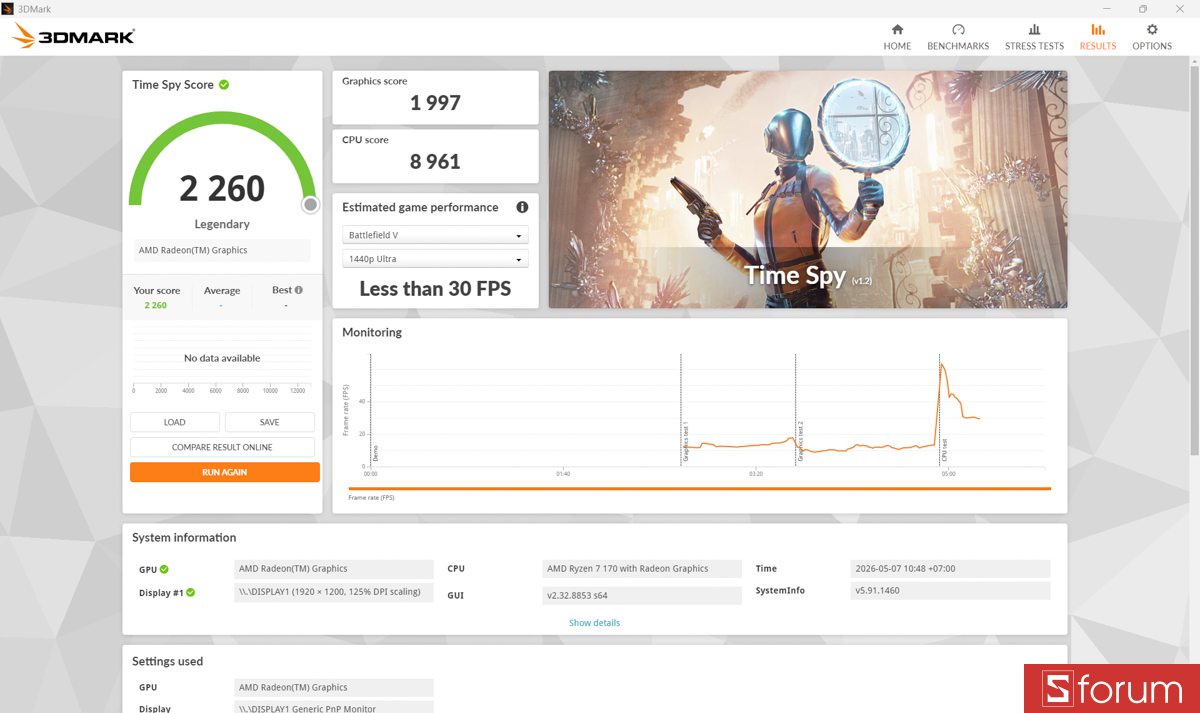Image resolution: width=1200 pixels, height=713 pixels.
Task: Switch to Benchmarks tab
Action: click(x=958, y=37)
